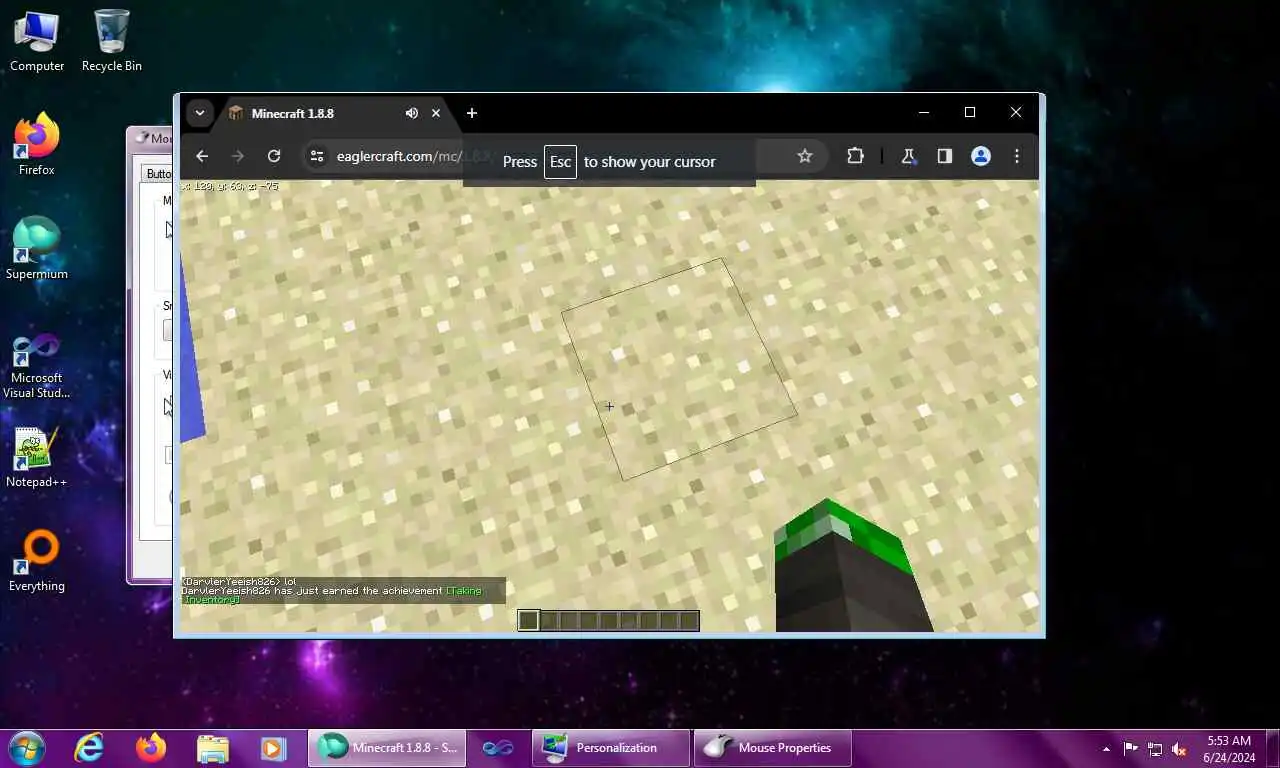Launch Firefox from the desktop shortcut
Image resolution: width=1280 pixels, height=768 pixels.
[x=37, y=145]
